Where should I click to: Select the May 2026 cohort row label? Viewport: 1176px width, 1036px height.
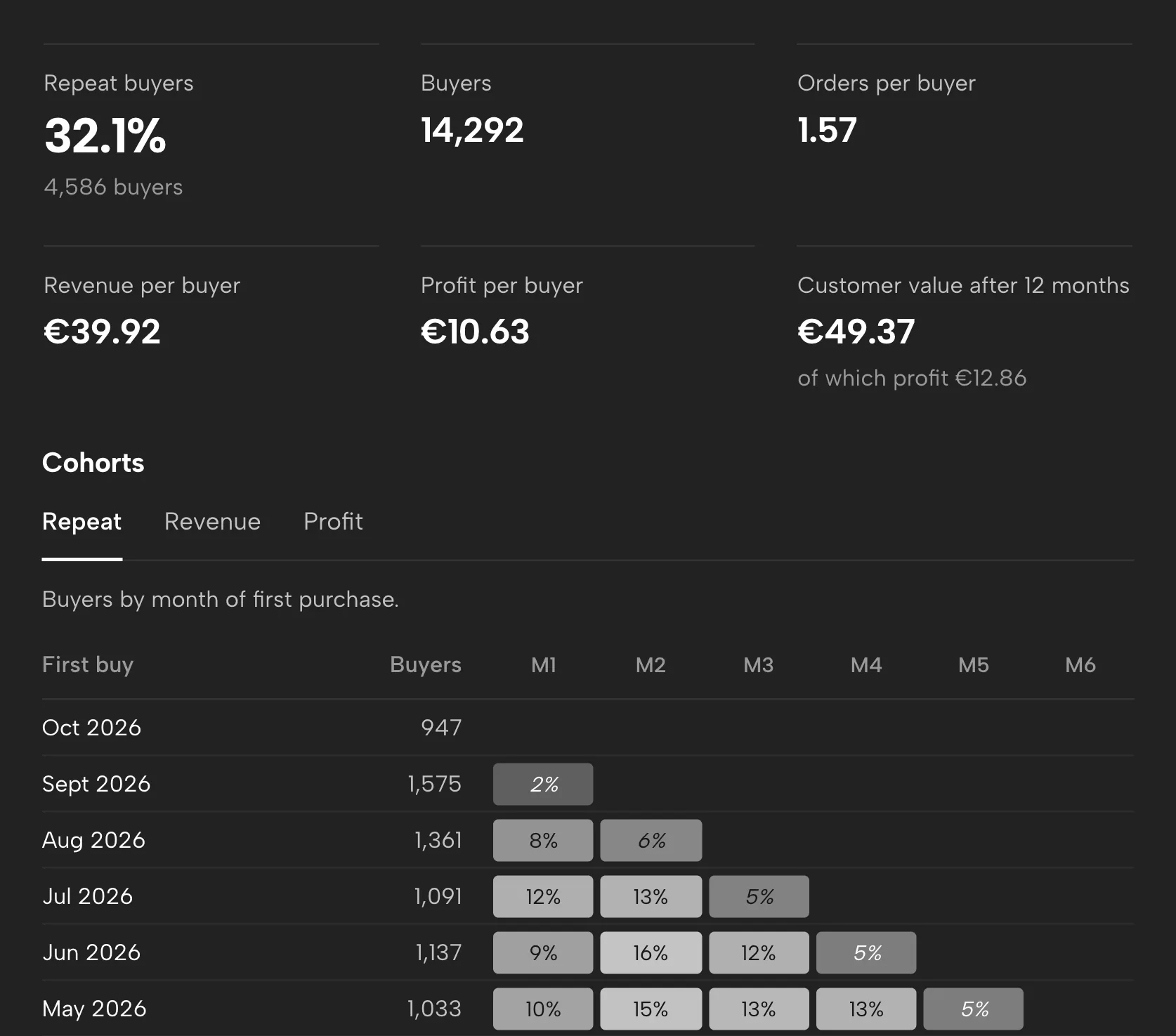point(94,1009)
